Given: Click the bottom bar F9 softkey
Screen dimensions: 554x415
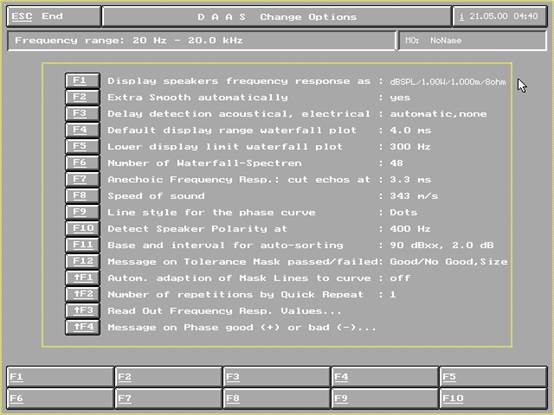Looking at the screenshot, I should [385, 398].
